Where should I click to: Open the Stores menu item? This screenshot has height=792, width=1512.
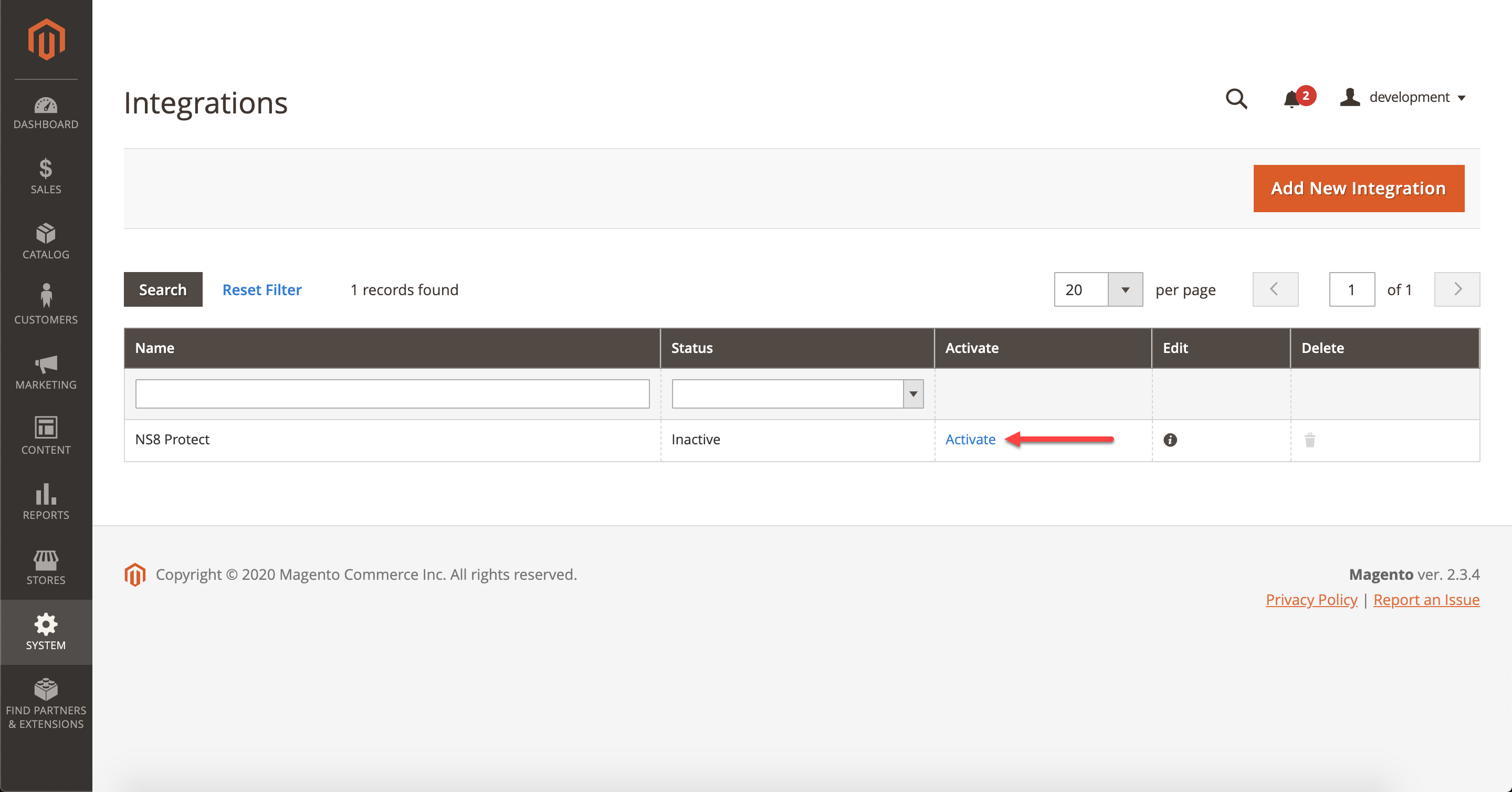pyautogui.click(x=46, y=567)
